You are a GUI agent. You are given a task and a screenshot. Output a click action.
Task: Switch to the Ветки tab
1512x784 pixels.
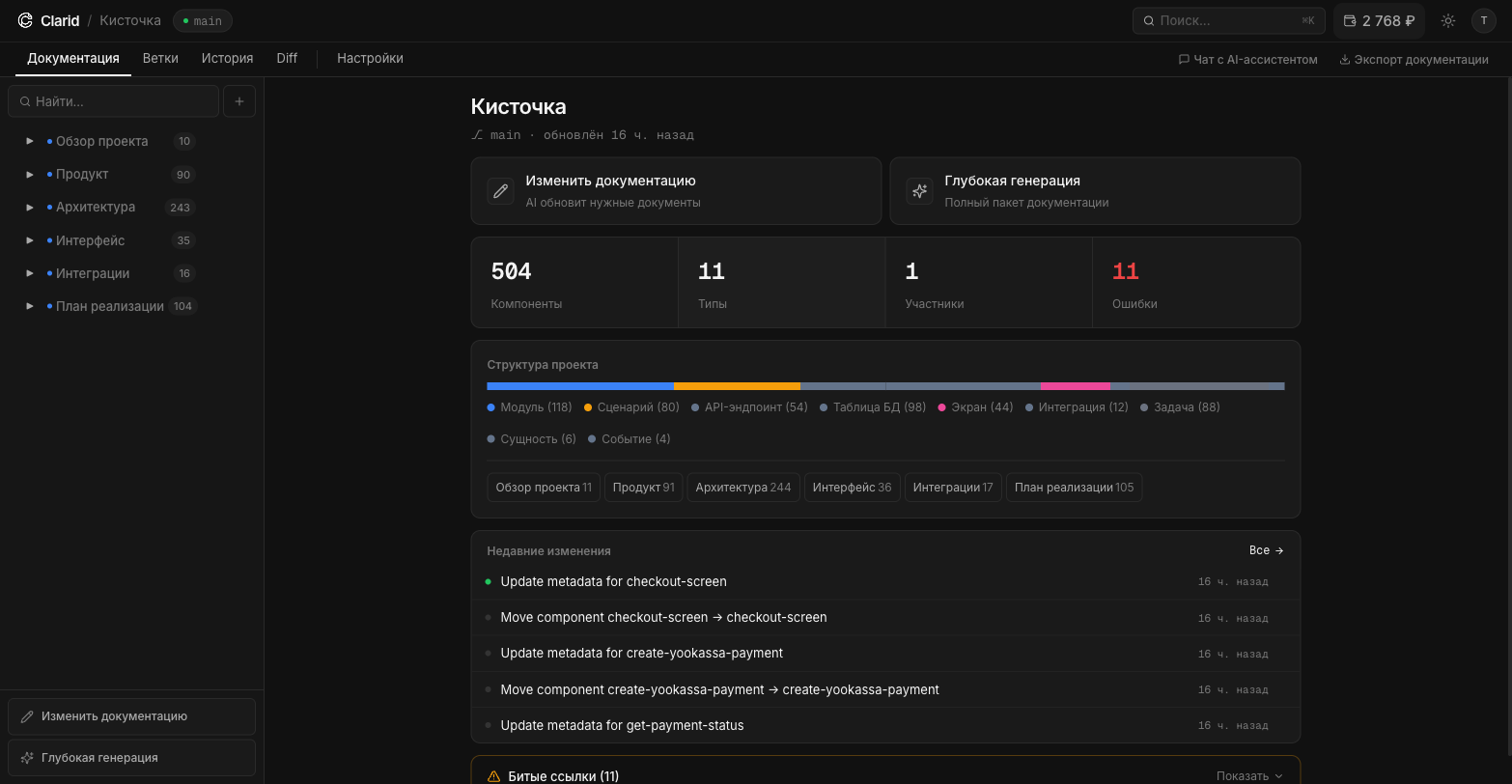pyautogui.click(x=159, y=59)
